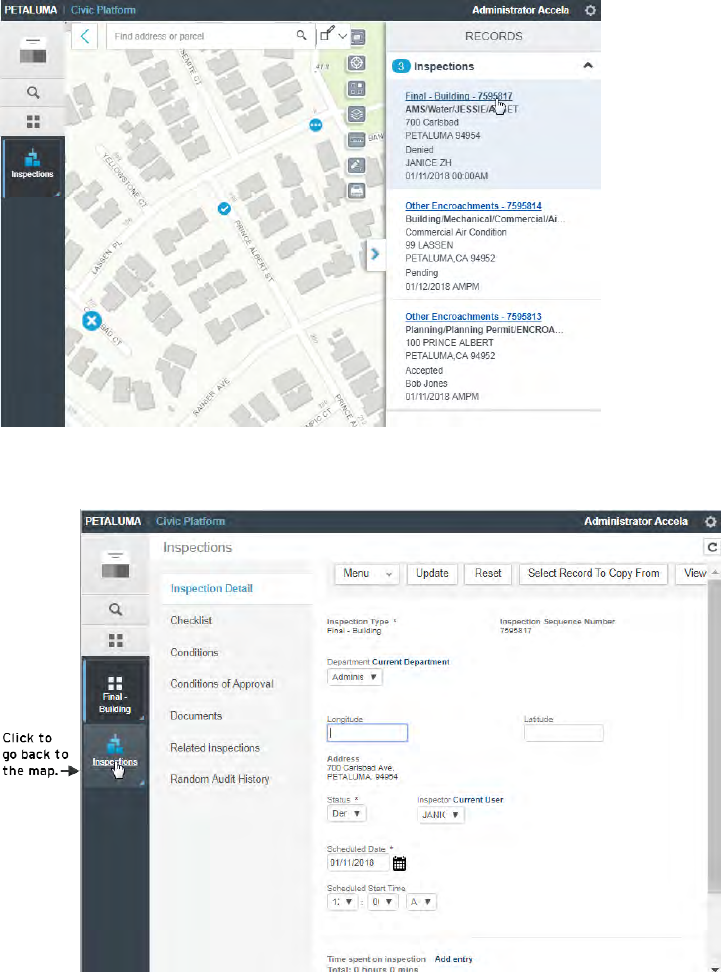
Task: Click the launchpad icon in the top window sidebar
Action: pos(33,51)
